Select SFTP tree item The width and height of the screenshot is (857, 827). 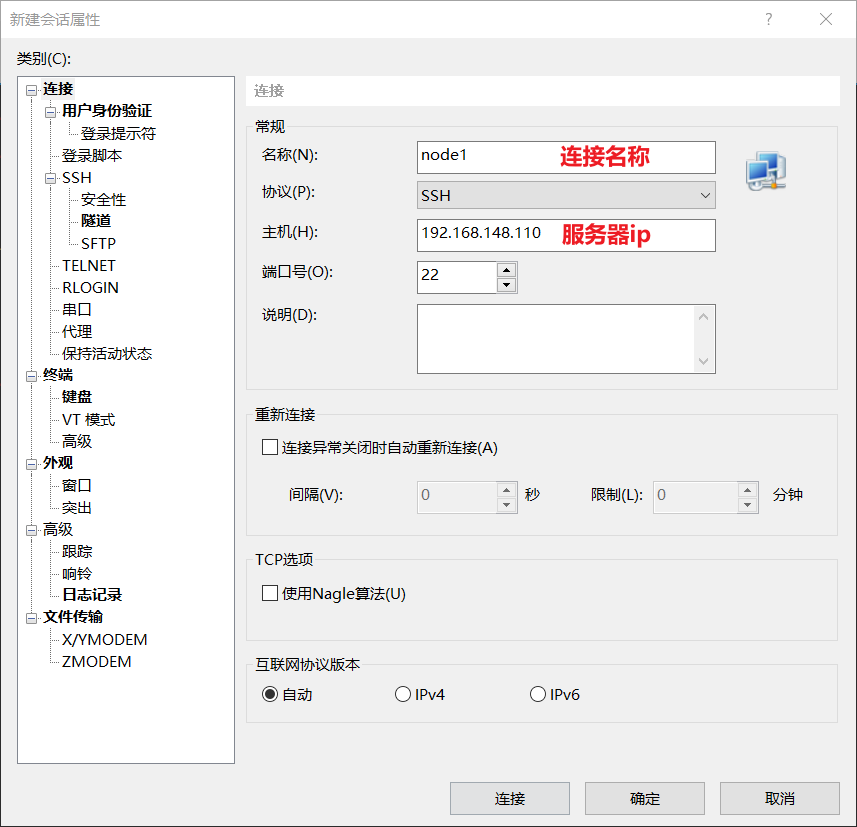pyautogui.click(x=98, y=243)
